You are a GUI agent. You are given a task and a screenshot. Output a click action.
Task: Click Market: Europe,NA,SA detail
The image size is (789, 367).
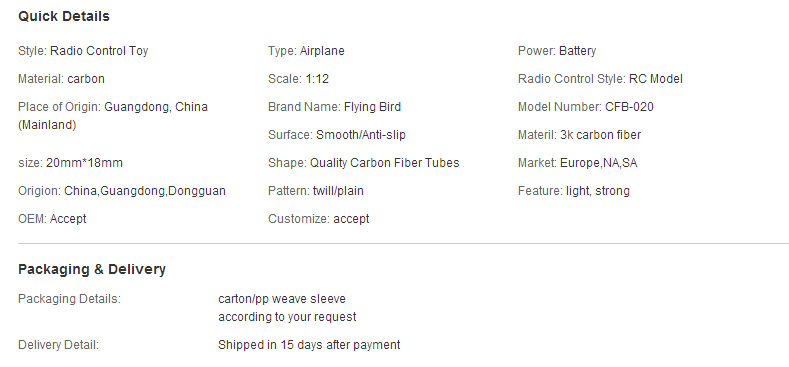pyautogui.click(x=577, y=163)
